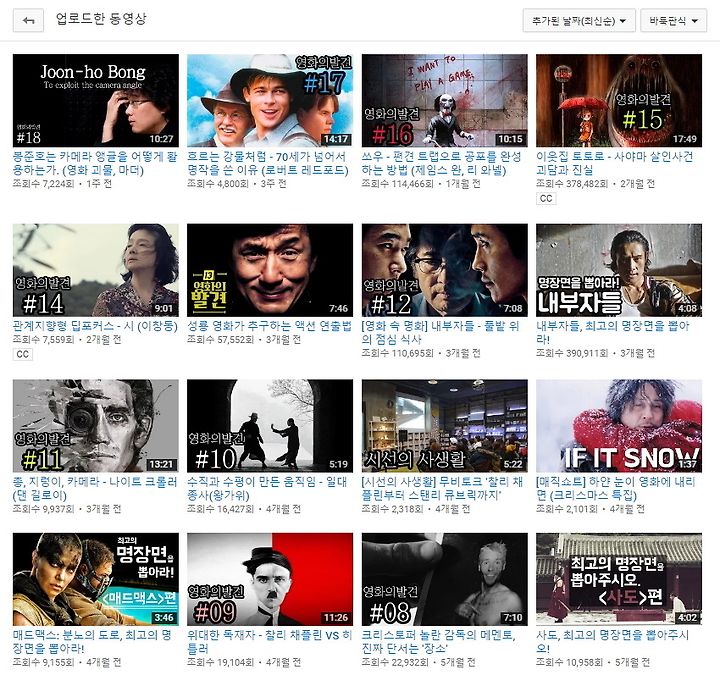Open the #14 시 thumbnail
Screen dimensions: 720x675
coord(96,270)
